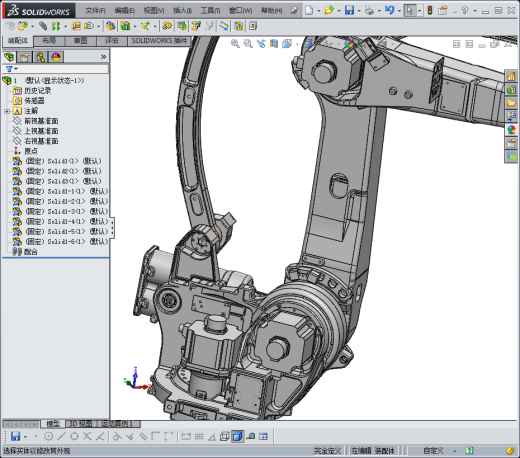Toggle the filter funnel in feature tree

(x=9, y=69)
